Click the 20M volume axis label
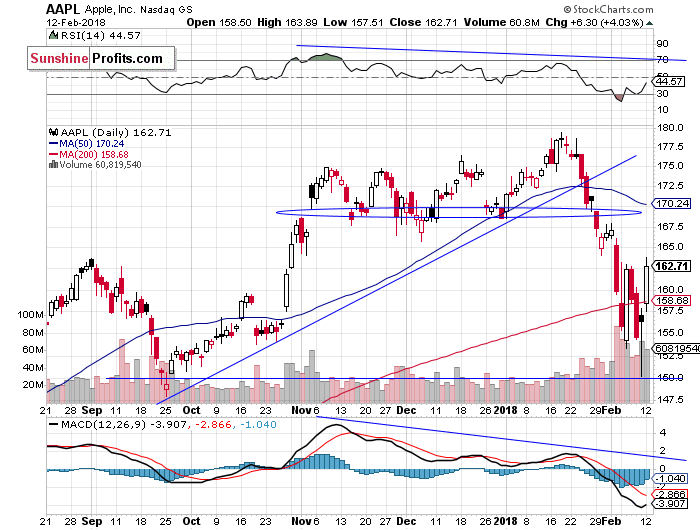The width and height of the screenshot is (700, 530). (33, 385)
